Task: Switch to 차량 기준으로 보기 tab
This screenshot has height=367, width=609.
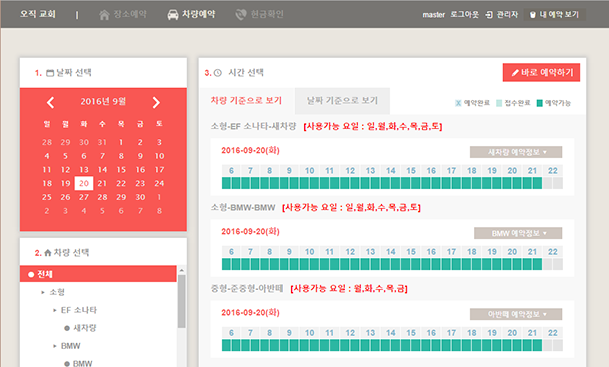Action: coord(246,101)
